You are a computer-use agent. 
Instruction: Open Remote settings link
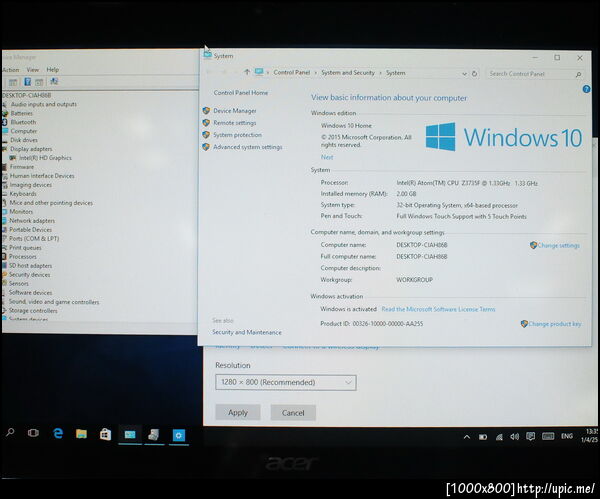pos(235,123)
